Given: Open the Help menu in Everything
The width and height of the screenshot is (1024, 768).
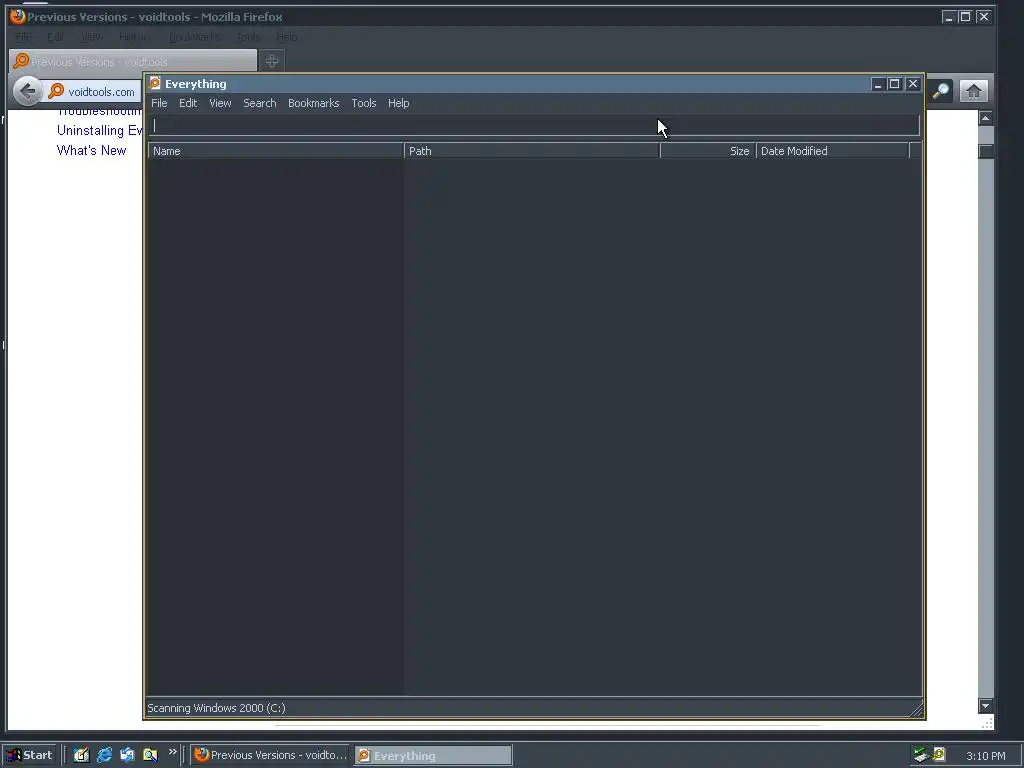Looking at the screenshot, I should [398, 103].
